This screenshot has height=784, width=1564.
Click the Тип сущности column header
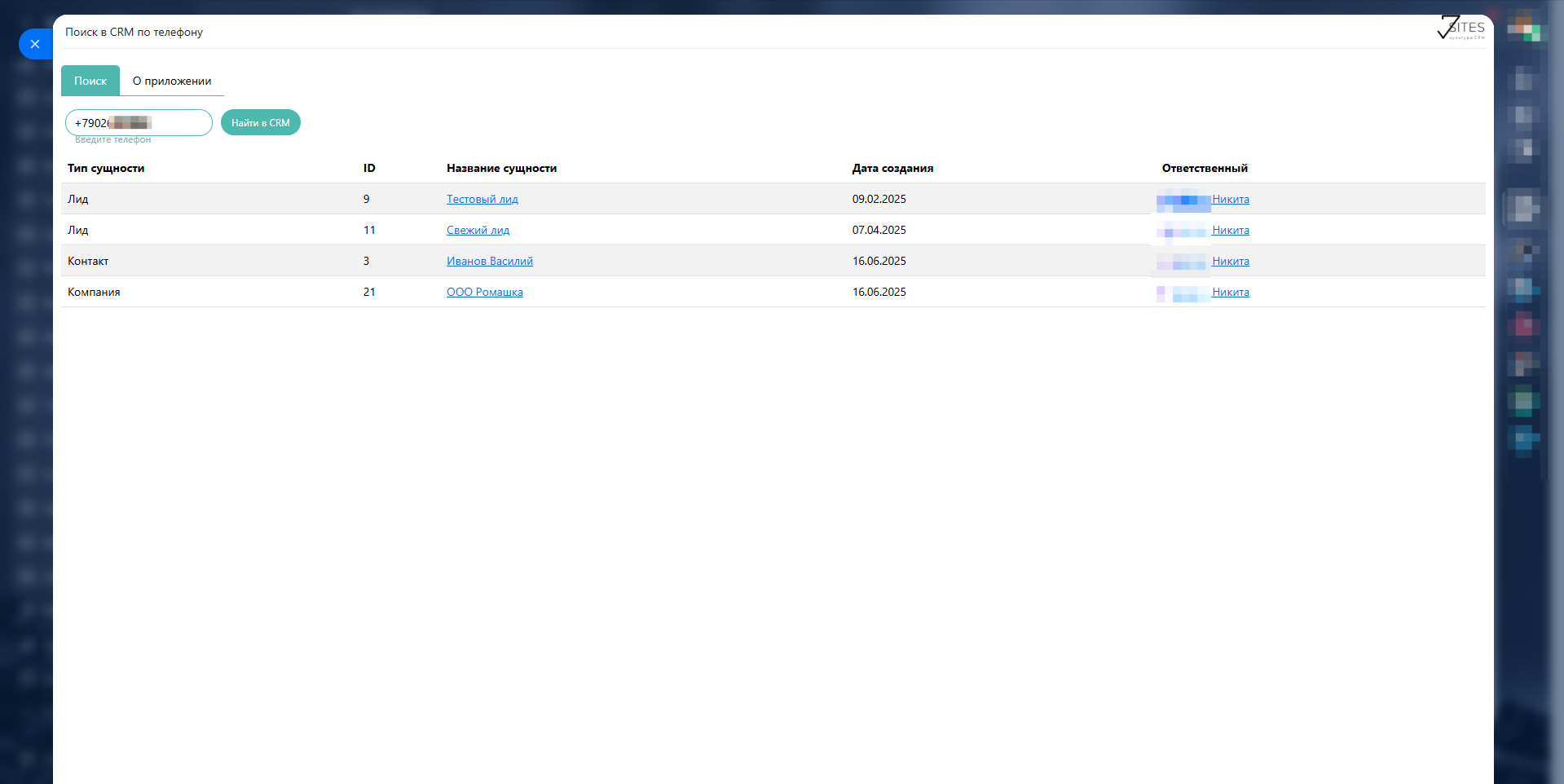click(106, 168)
